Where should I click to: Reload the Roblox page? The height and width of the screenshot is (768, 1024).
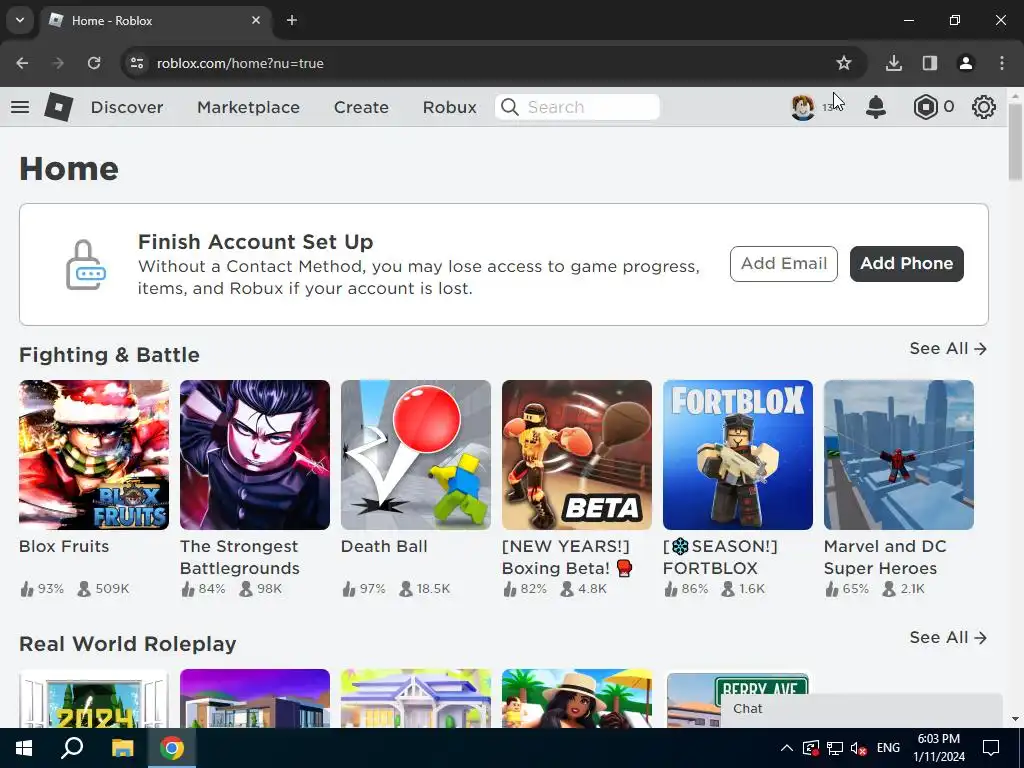tap(94, 63)
